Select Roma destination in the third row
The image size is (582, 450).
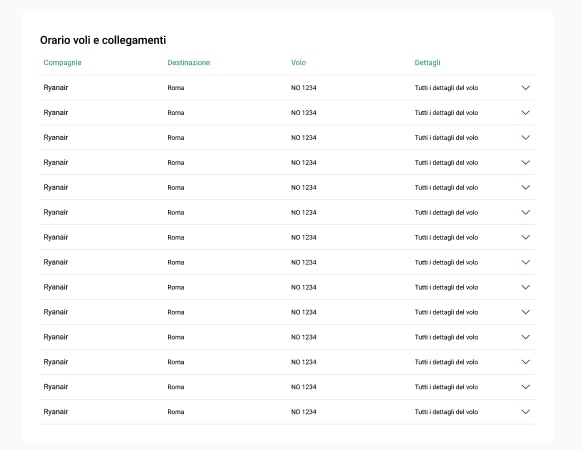[x=176, y=138]
